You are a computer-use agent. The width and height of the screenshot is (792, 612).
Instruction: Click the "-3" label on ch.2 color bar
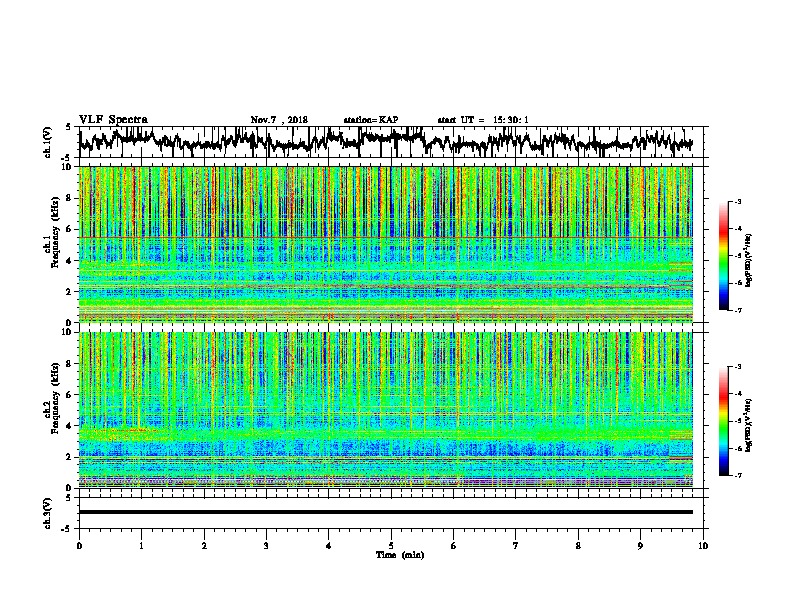[x=737, y=367]
